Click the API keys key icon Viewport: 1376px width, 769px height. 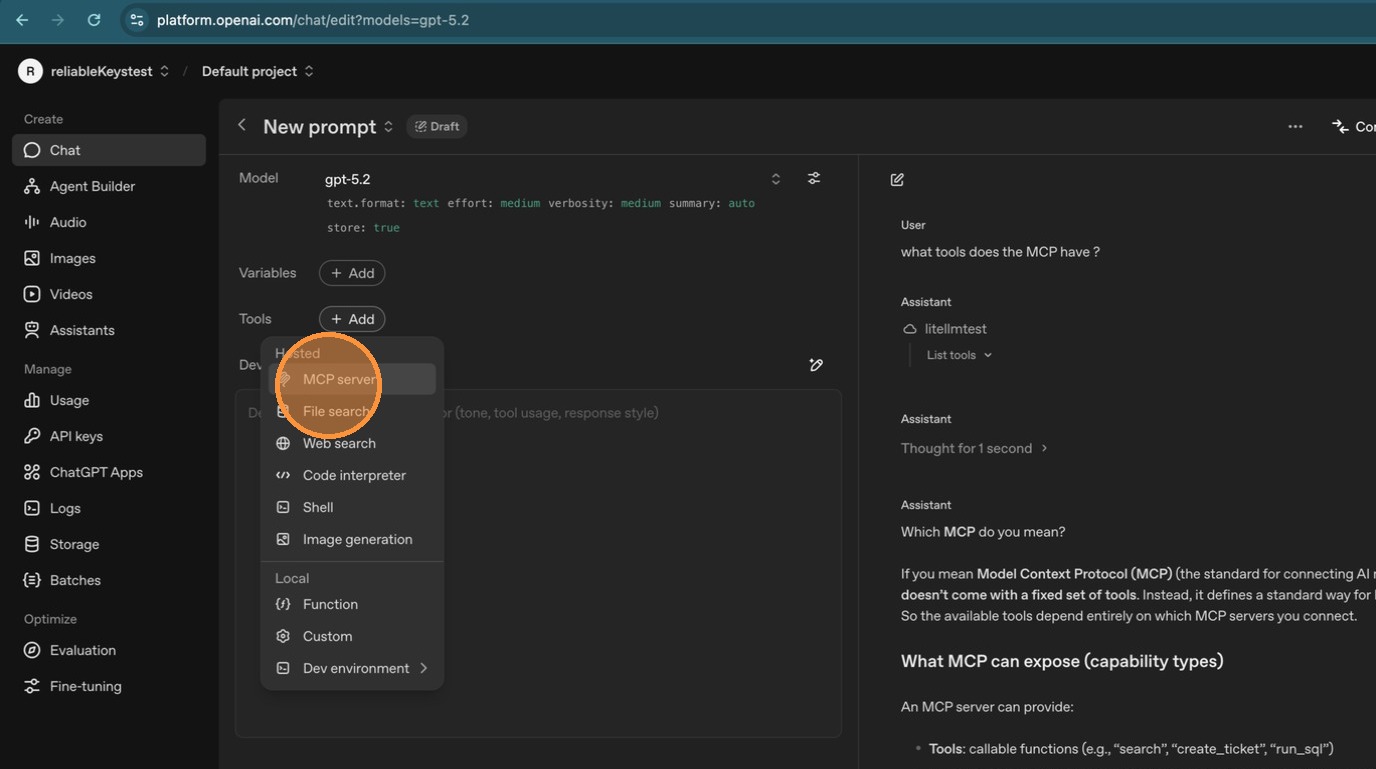32,436
